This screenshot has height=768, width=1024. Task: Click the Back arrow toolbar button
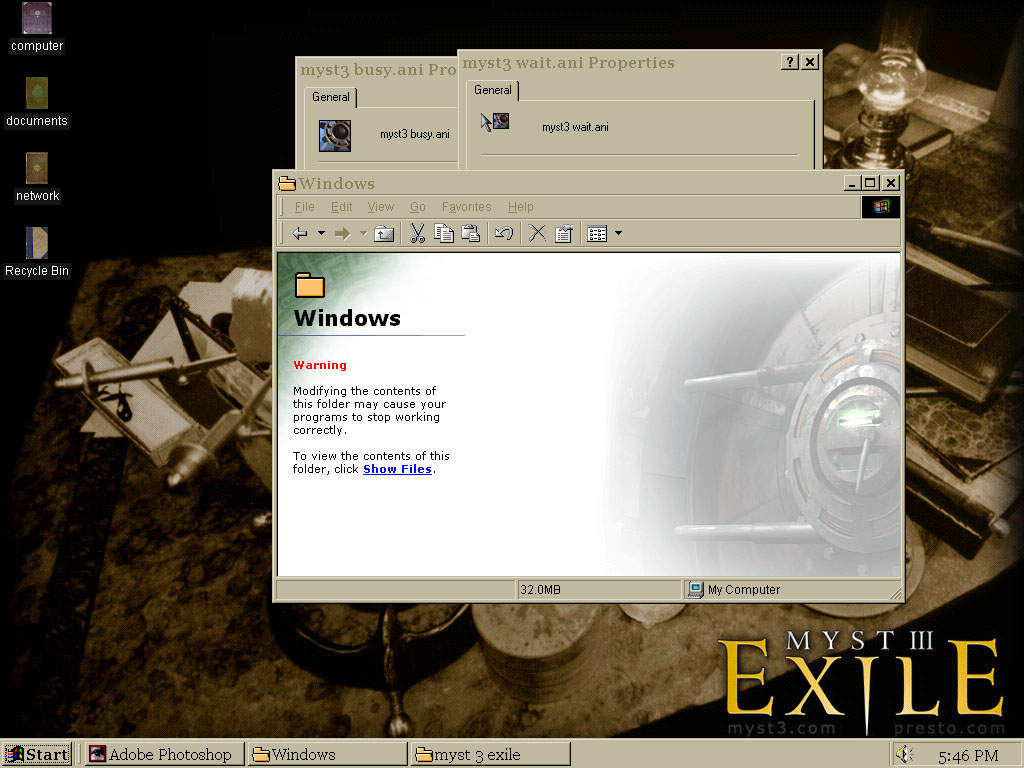coord(300,234)
